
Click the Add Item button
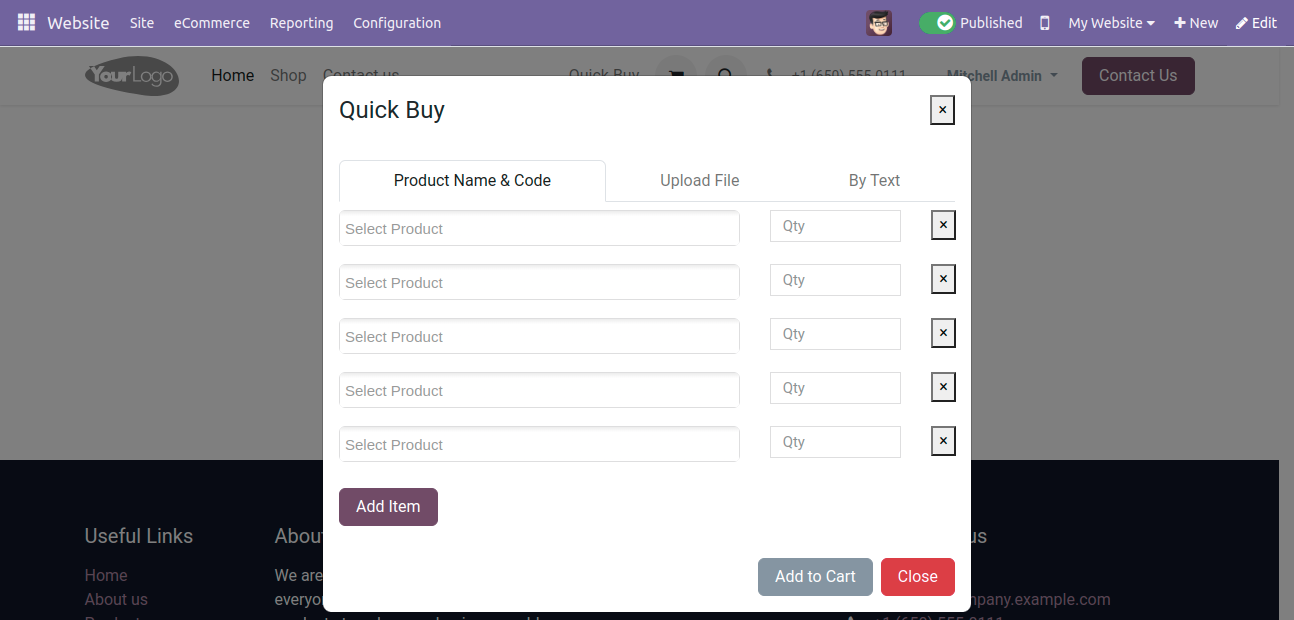coord(388,507)
